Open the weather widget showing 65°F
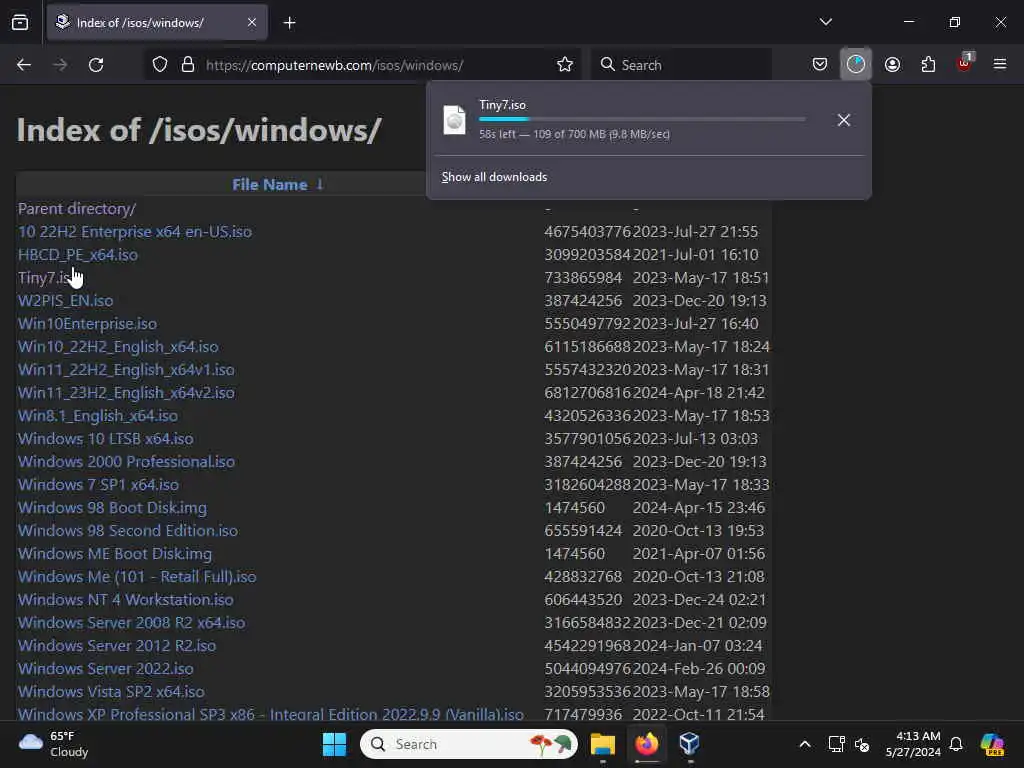Image resolution: width=1024 pixels, height=768 pixels. coord(54,744)
